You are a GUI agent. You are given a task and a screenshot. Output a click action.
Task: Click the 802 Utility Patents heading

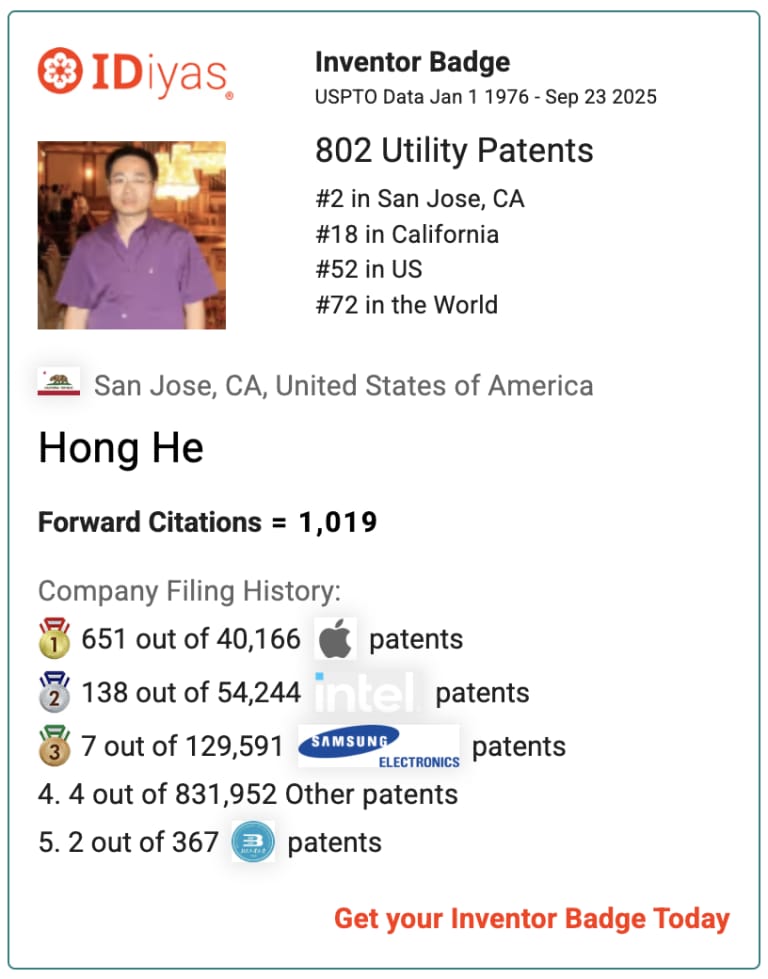tap(454, 151)
